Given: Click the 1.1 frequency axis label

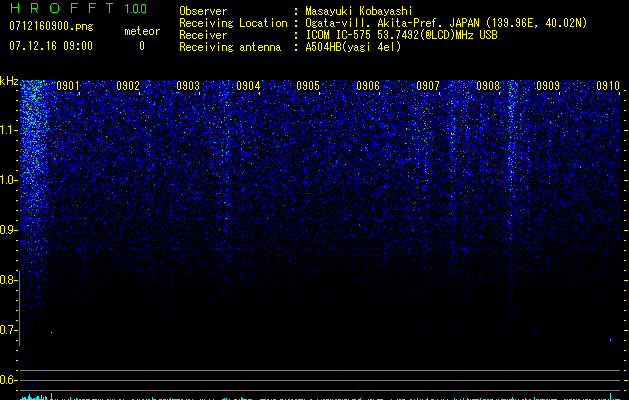Looking at the screenshot, I should 8,130.
